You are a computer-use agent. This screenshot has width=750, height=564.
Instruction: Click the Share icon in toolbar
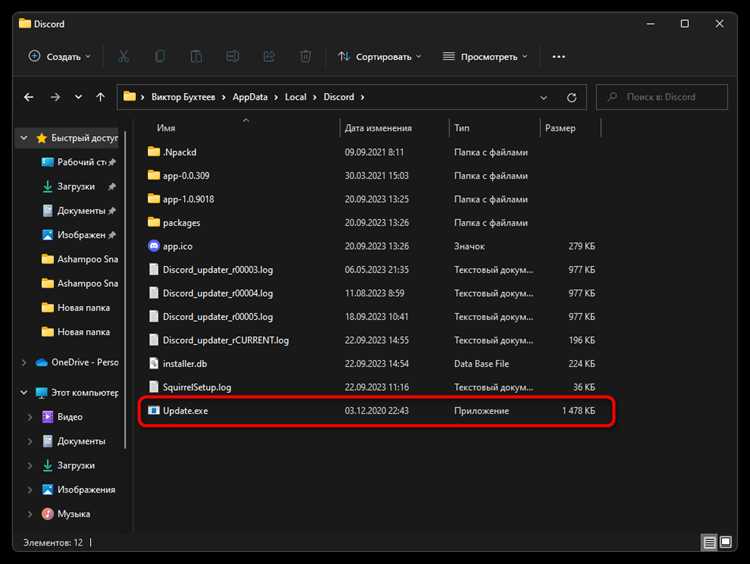[269, 56]
